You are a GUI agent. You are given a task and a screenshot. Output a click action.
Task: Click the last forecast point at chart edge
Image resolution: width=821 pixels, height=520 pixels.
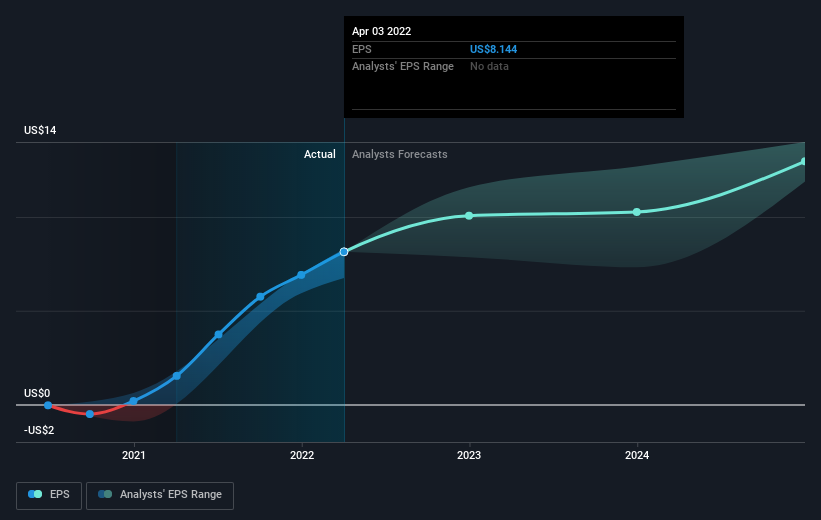804,162
